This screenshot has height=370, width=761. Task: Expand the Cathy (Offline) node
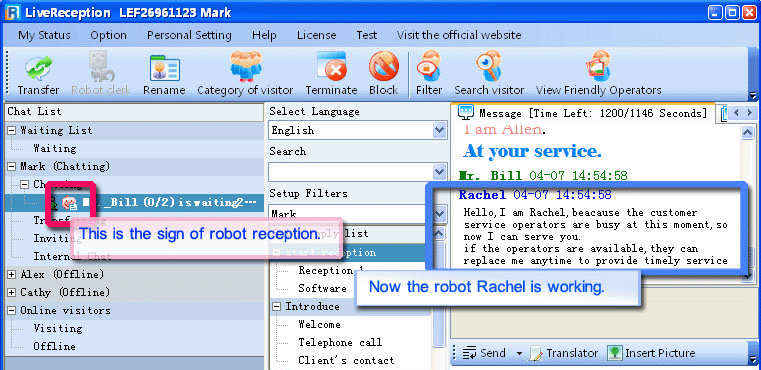(12, 293)
